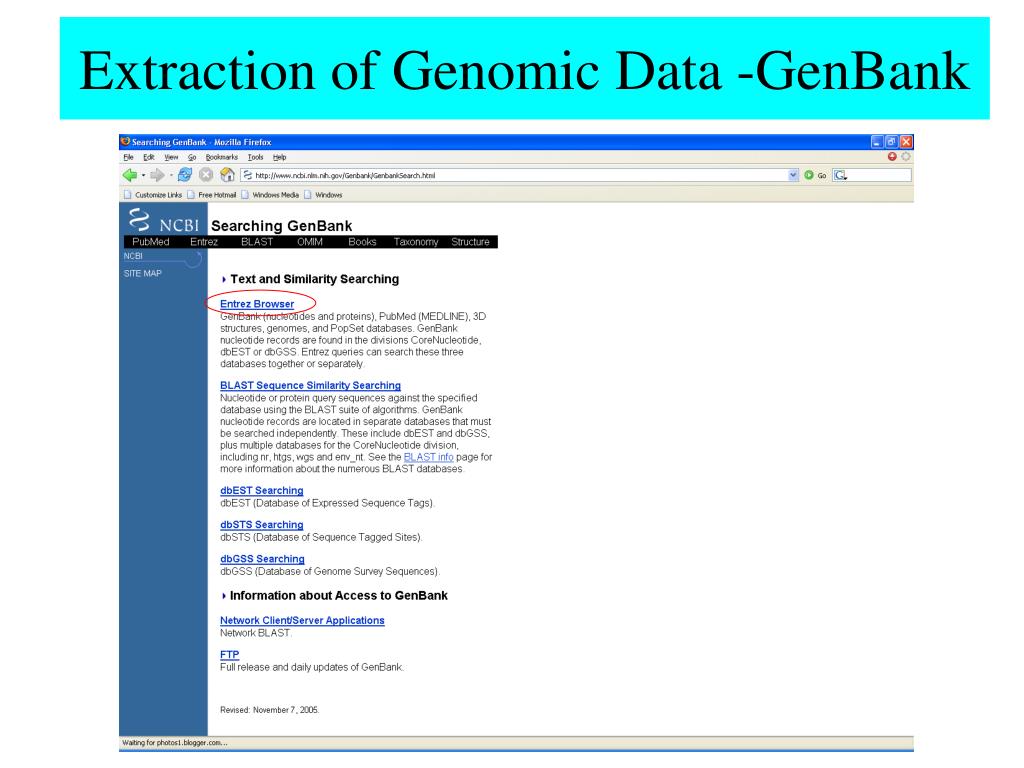Open the Customize Links bookmark
This screenshot has width=1024, height=768.
pyautogui.click(x=153, y=195)
